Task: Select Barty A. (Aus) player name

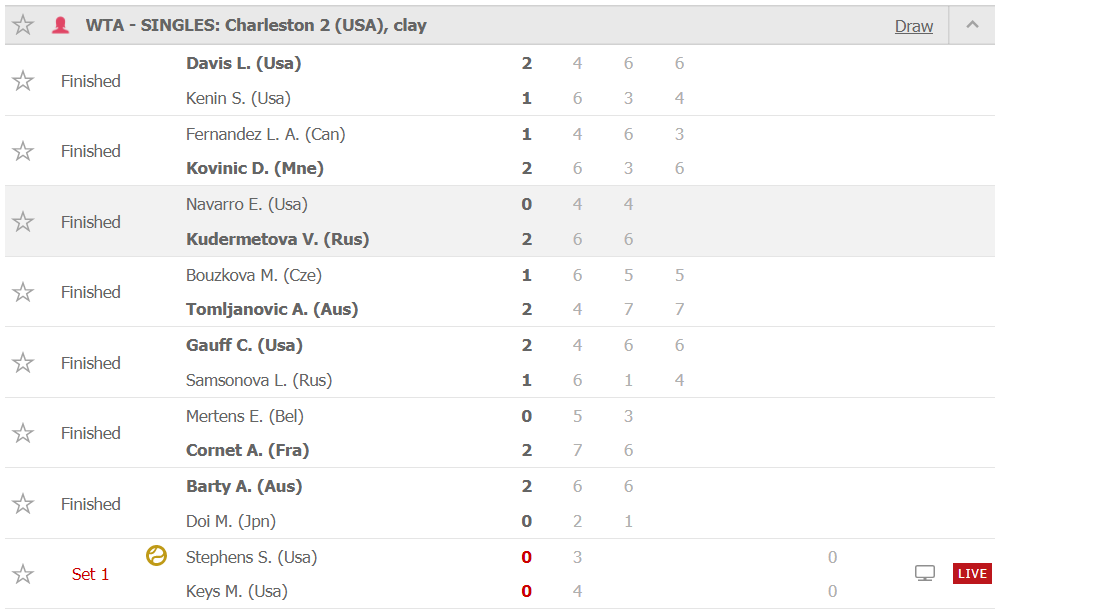Action: point(244,486)
